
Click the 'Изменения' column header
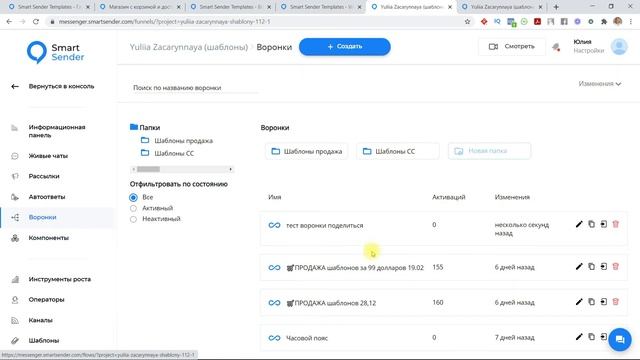[512, 197]
